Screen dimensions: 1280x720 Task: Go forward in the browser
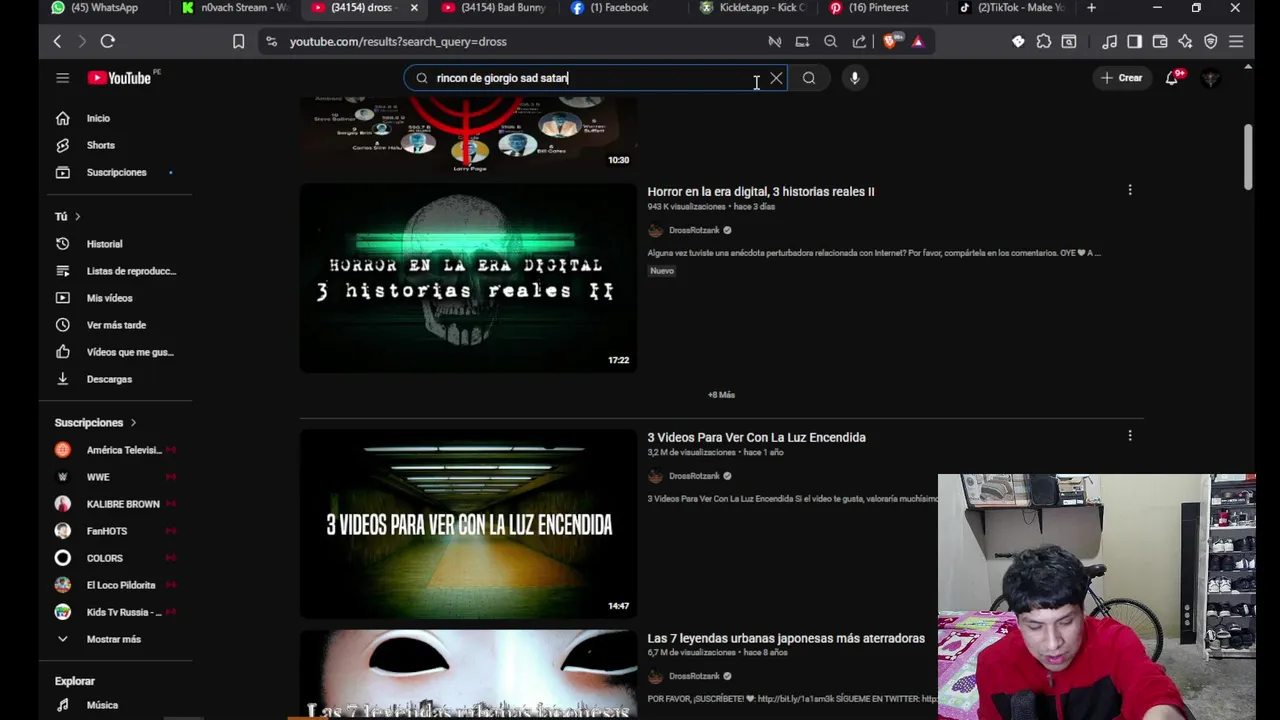(x=82, y=41)
